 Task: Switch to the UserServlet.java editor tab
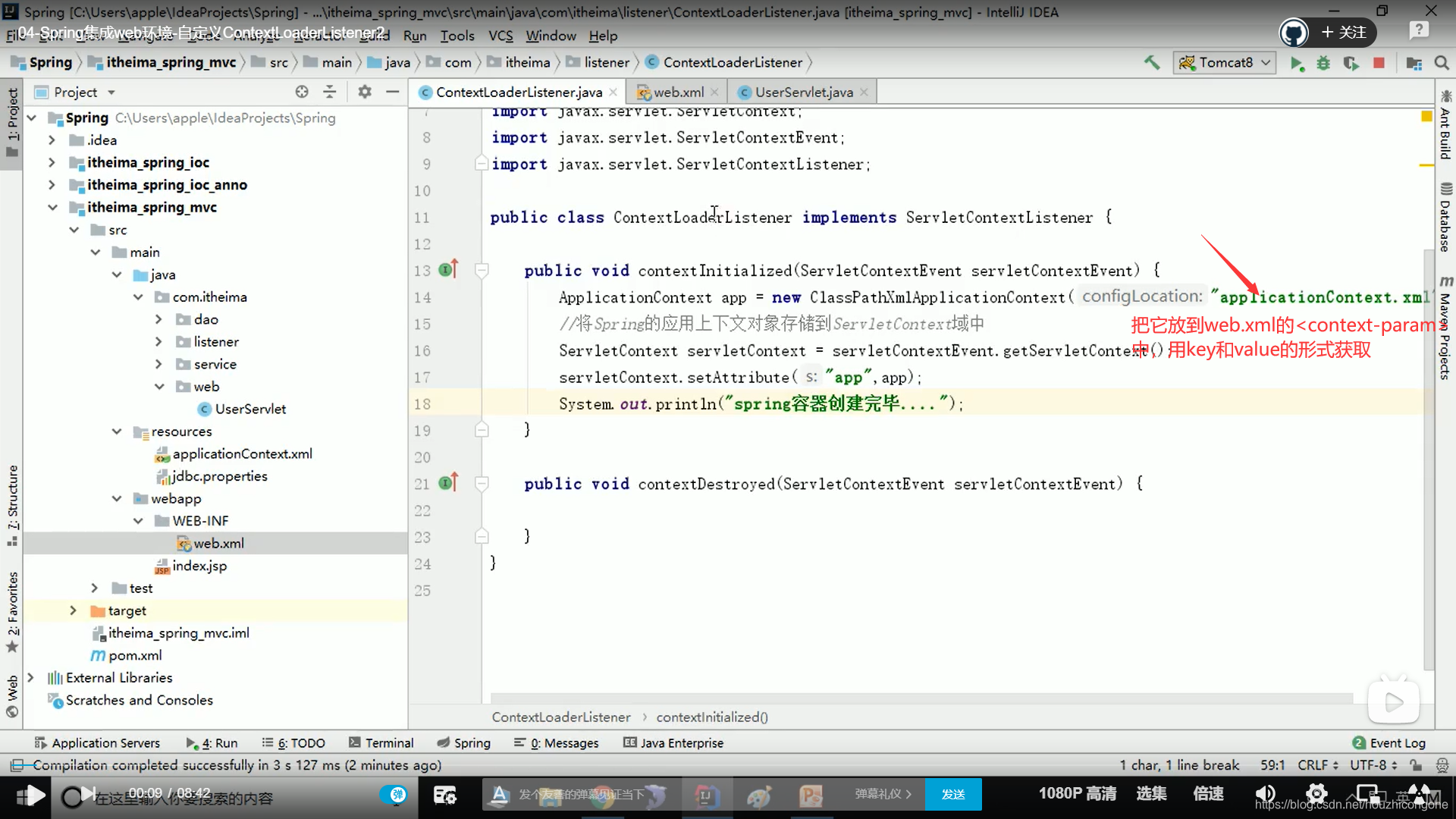pyautogui.click(x=804, y=92)
